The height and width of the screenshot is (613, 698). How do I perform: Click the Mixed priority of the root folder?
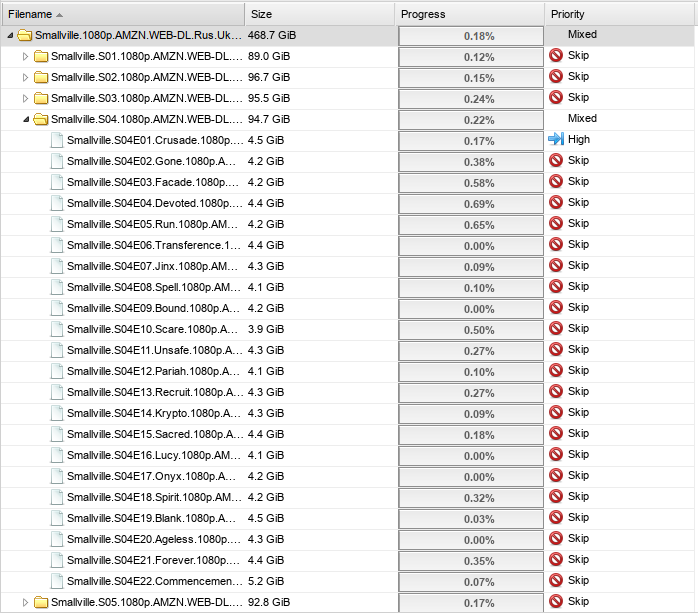pyautogui.click(x=582, y=34)
